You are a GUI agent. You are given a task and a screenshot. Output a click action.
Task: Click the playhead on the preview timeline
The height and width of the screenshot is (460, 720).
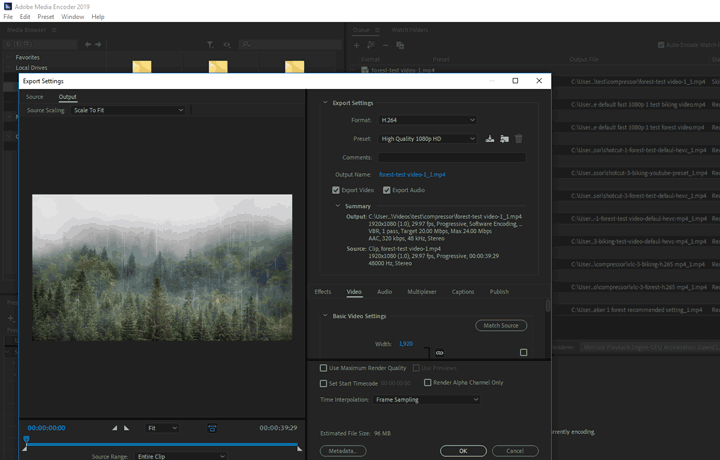pos(26,439)
